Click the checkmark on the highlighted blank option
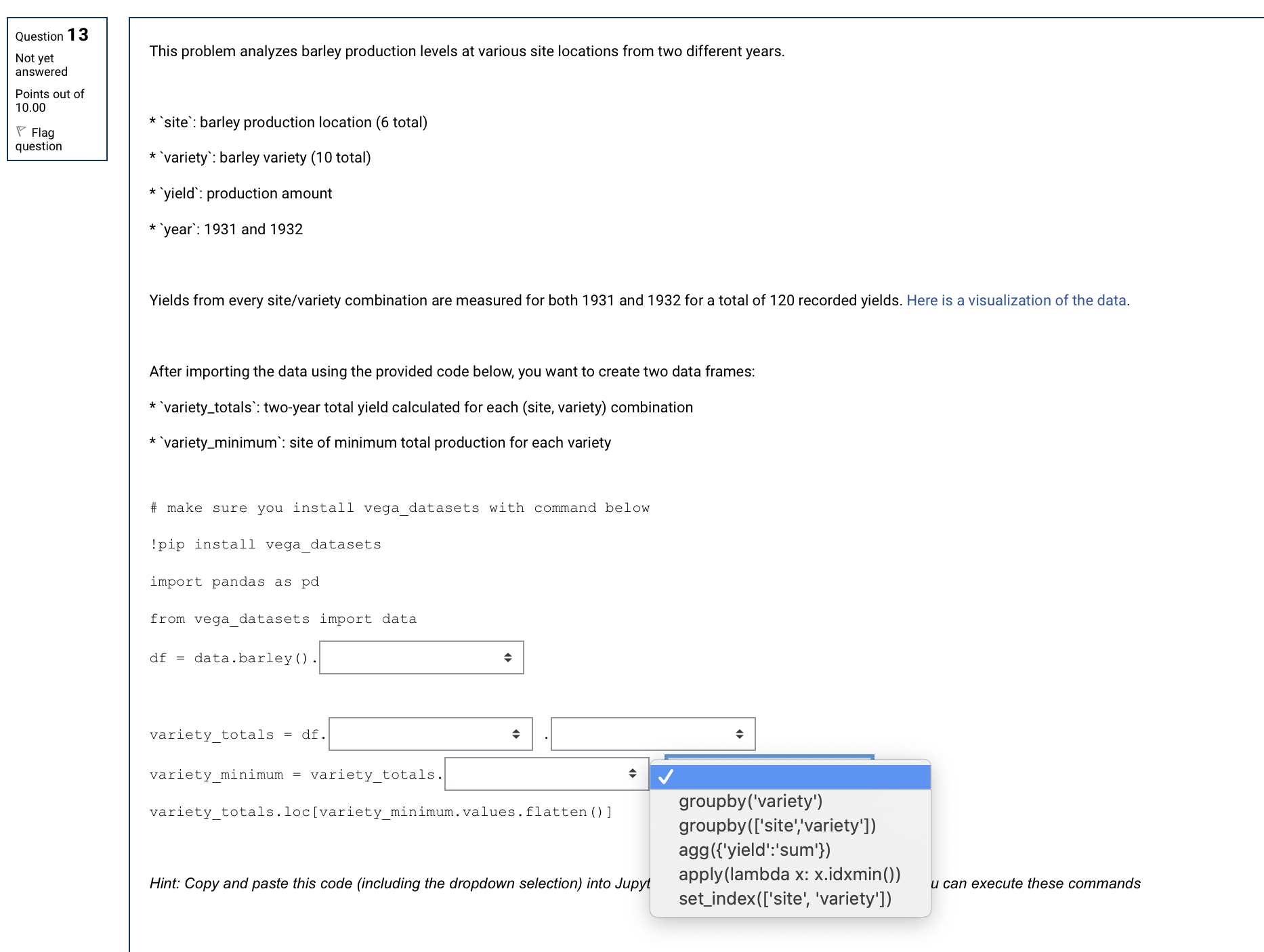Image resolution: width=1264 pixels, height=952 pixels. (x=667, y=777)
